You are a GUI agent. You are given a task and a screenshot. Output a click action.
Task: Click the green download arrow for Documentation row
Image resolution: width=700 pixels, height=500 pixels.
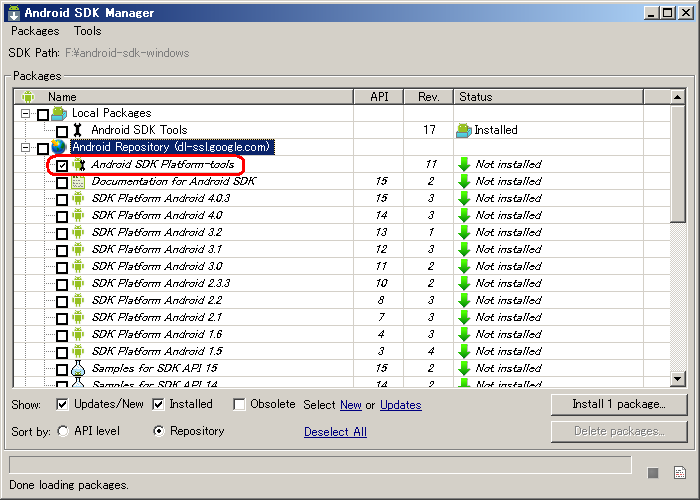tap(464, 181)
